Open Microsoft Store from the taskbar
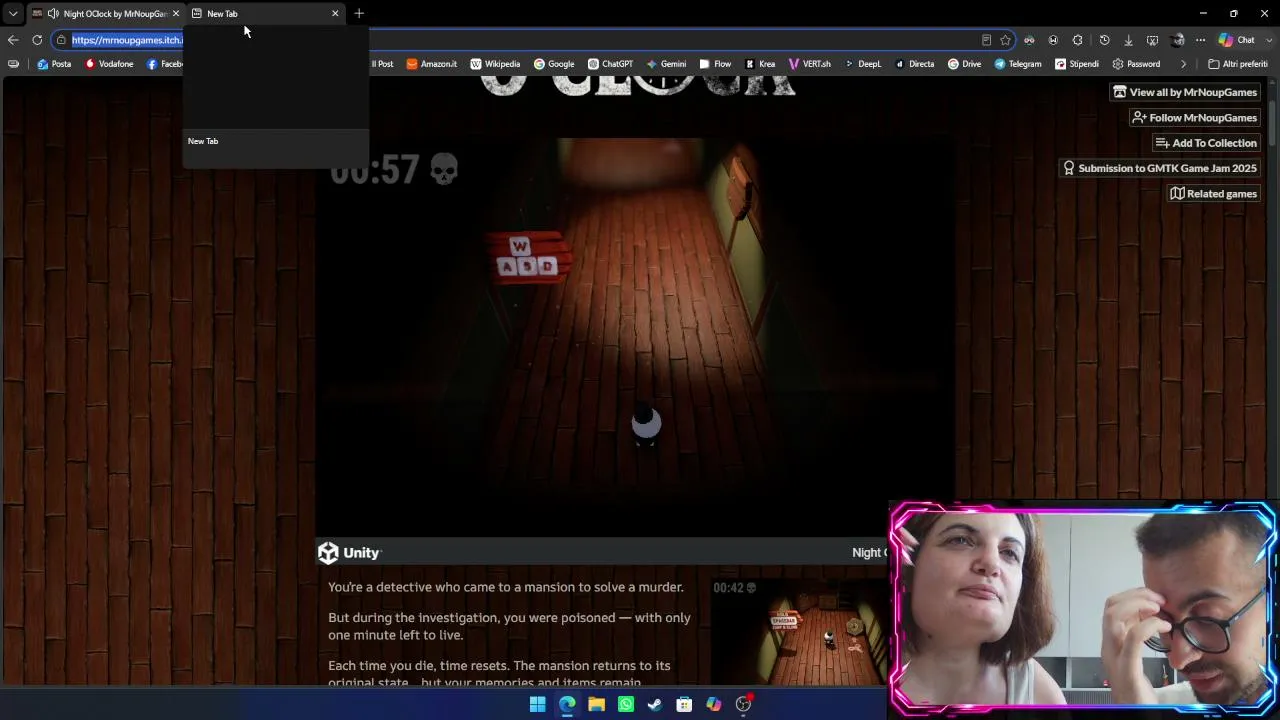This screenshot has height=720, width=1280. coord(684,704)
